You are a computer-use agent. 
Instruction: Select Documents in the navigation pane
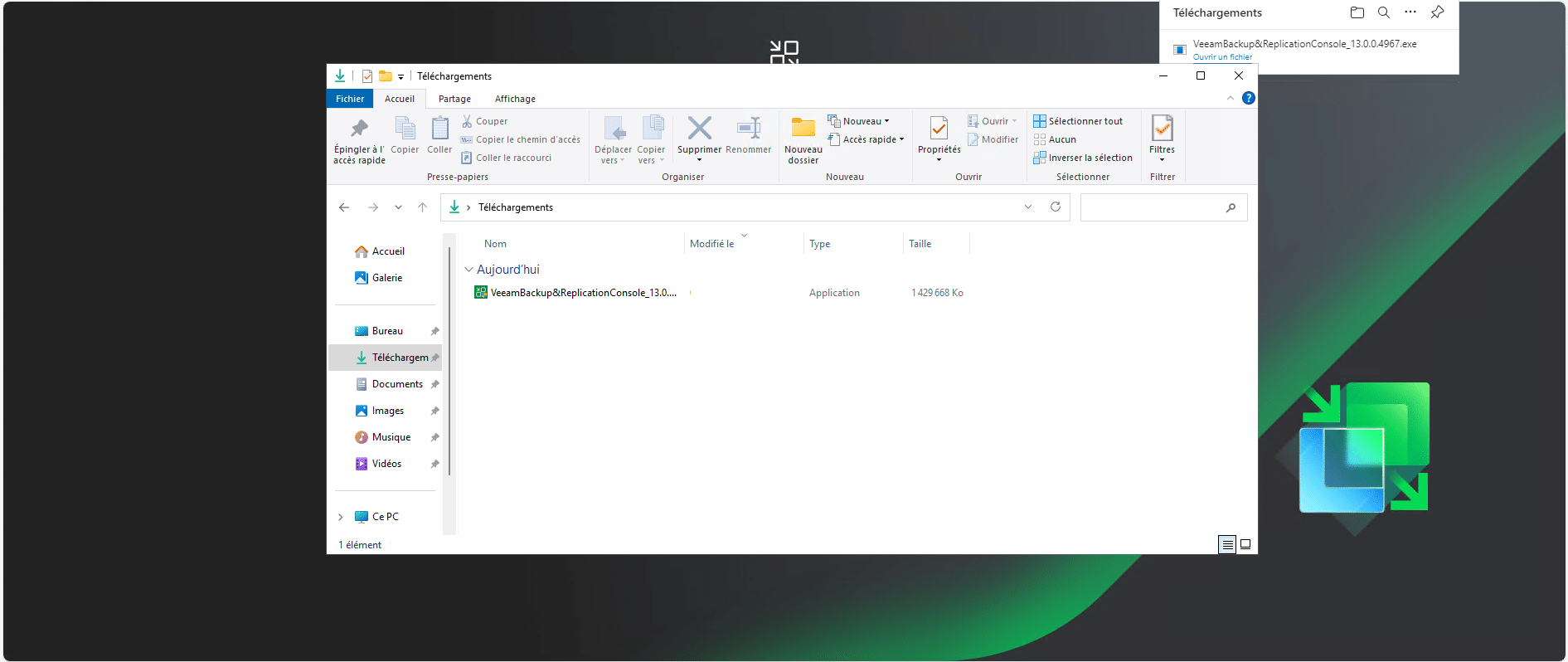[397, 384]
